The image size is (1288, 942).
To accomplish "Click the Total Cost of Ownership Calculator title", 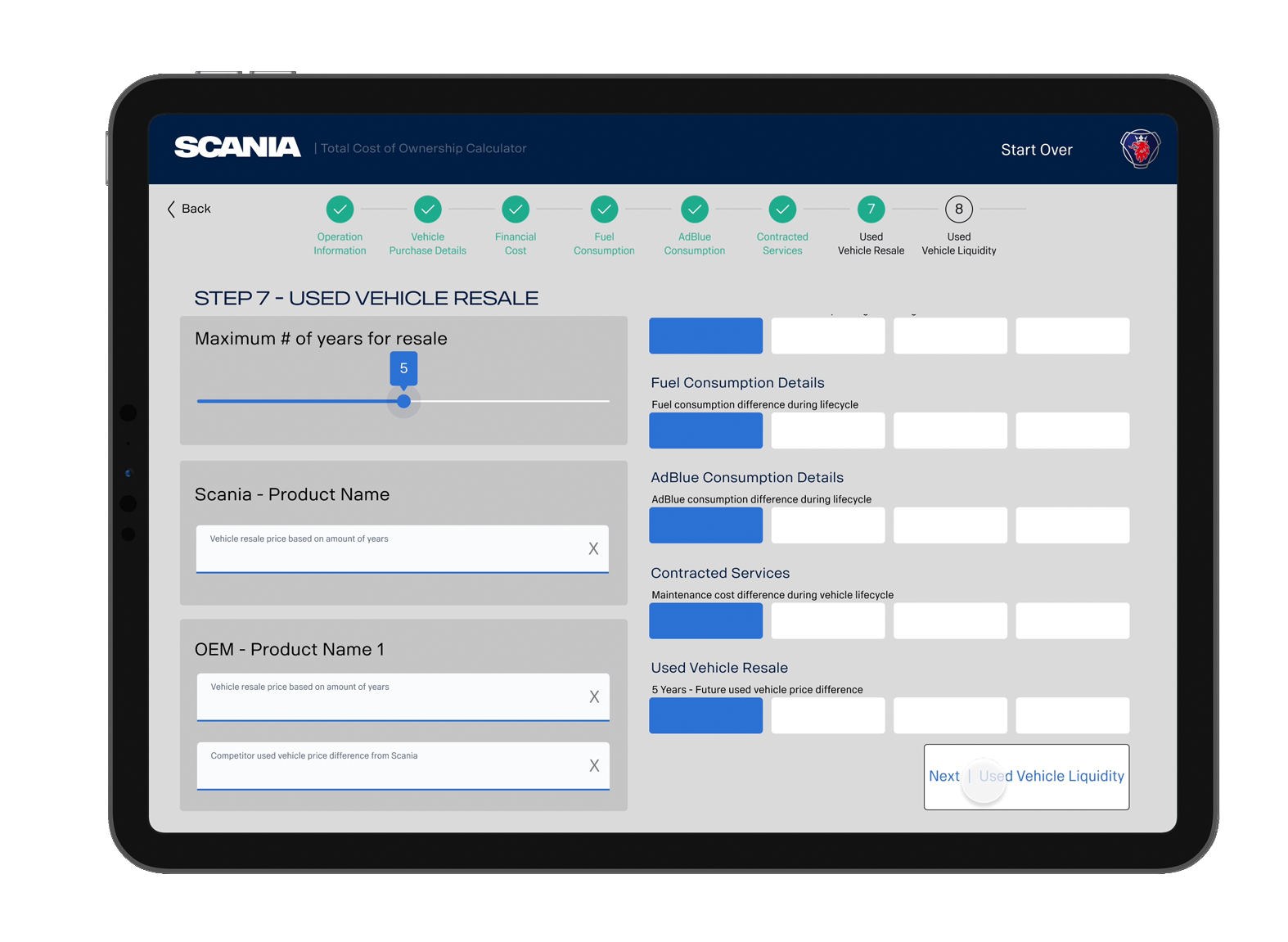I will point(423,148).
